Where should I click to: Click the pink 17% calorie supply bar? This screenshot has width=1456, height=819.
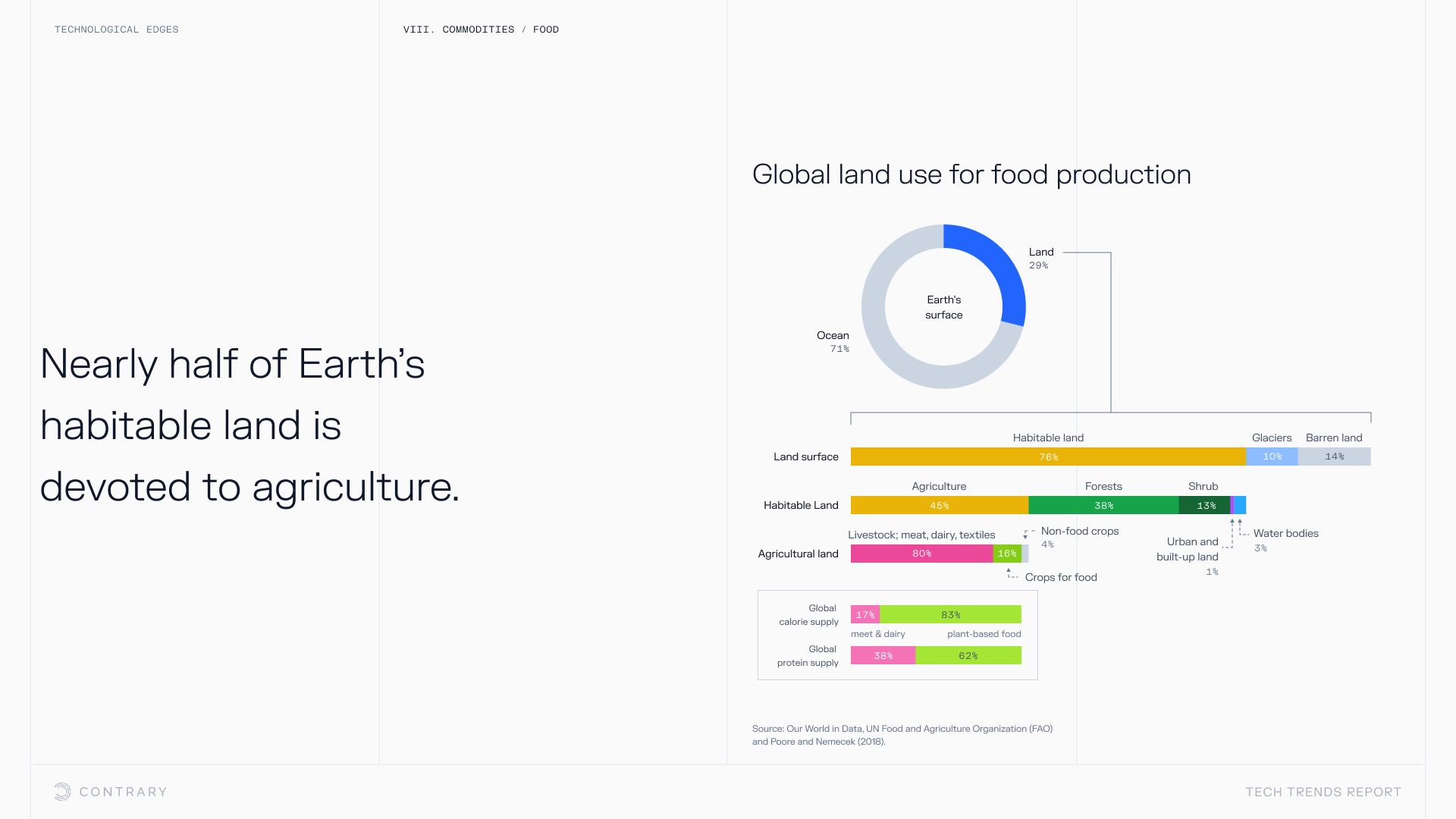click(864, 614)
